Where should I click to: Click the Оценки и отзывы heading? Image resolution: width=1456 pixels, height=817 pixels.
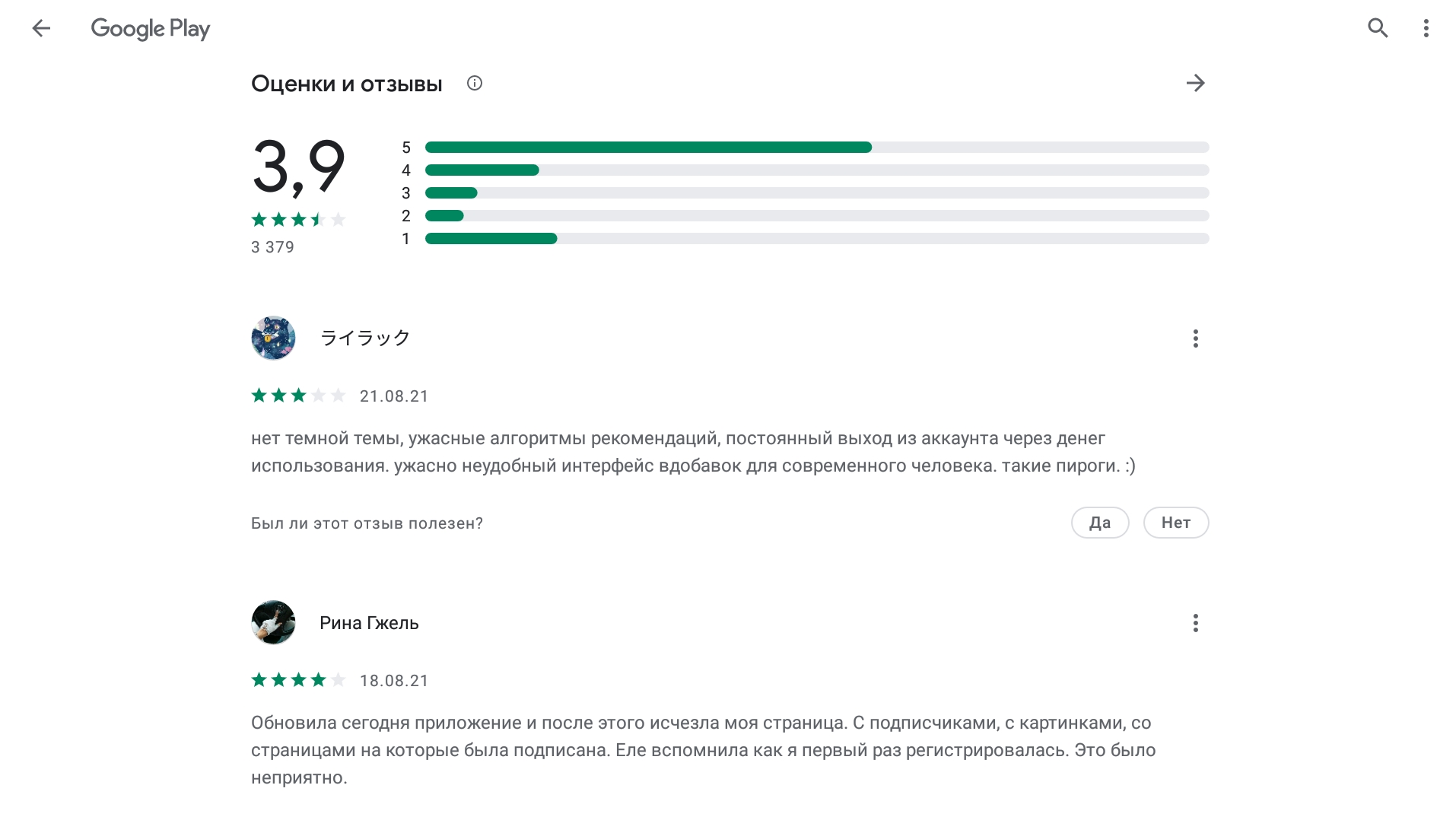pyautogui.click(x=346, y=84)
